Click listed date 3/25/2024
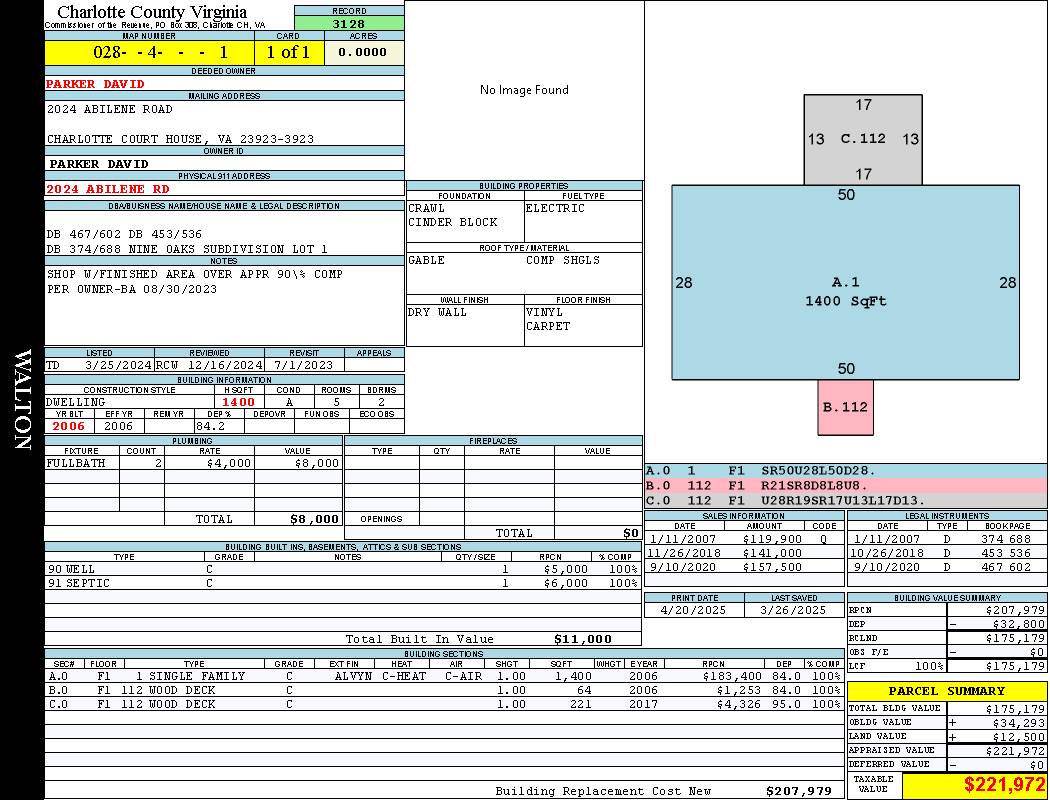Viewport: 1050px width, 800px height. coord(118,366)
